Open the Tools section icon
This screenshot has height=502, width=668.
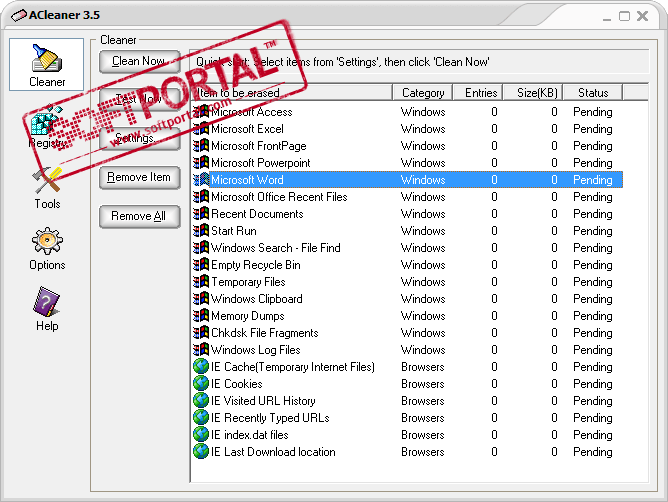pos(47,179)
